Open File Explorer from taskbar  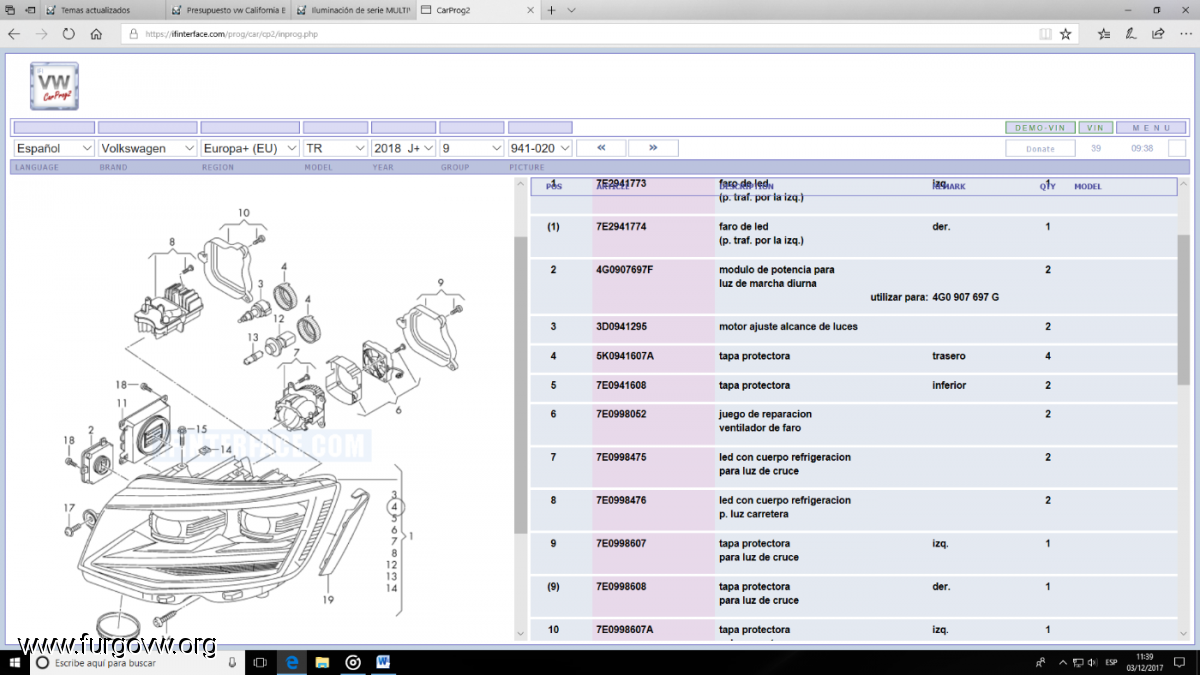coord(322,662)
